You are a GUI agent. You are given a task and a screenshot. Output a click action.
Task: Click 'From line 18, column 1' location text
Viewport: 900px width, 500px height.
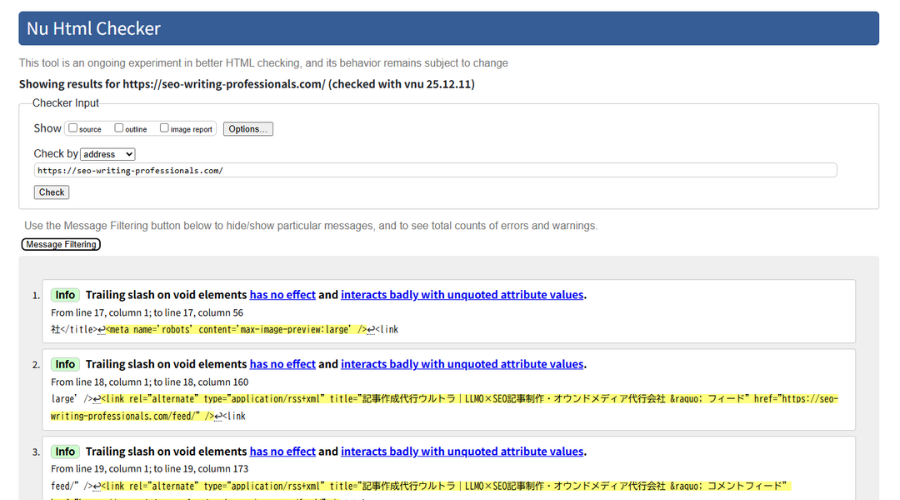(150, 382)
